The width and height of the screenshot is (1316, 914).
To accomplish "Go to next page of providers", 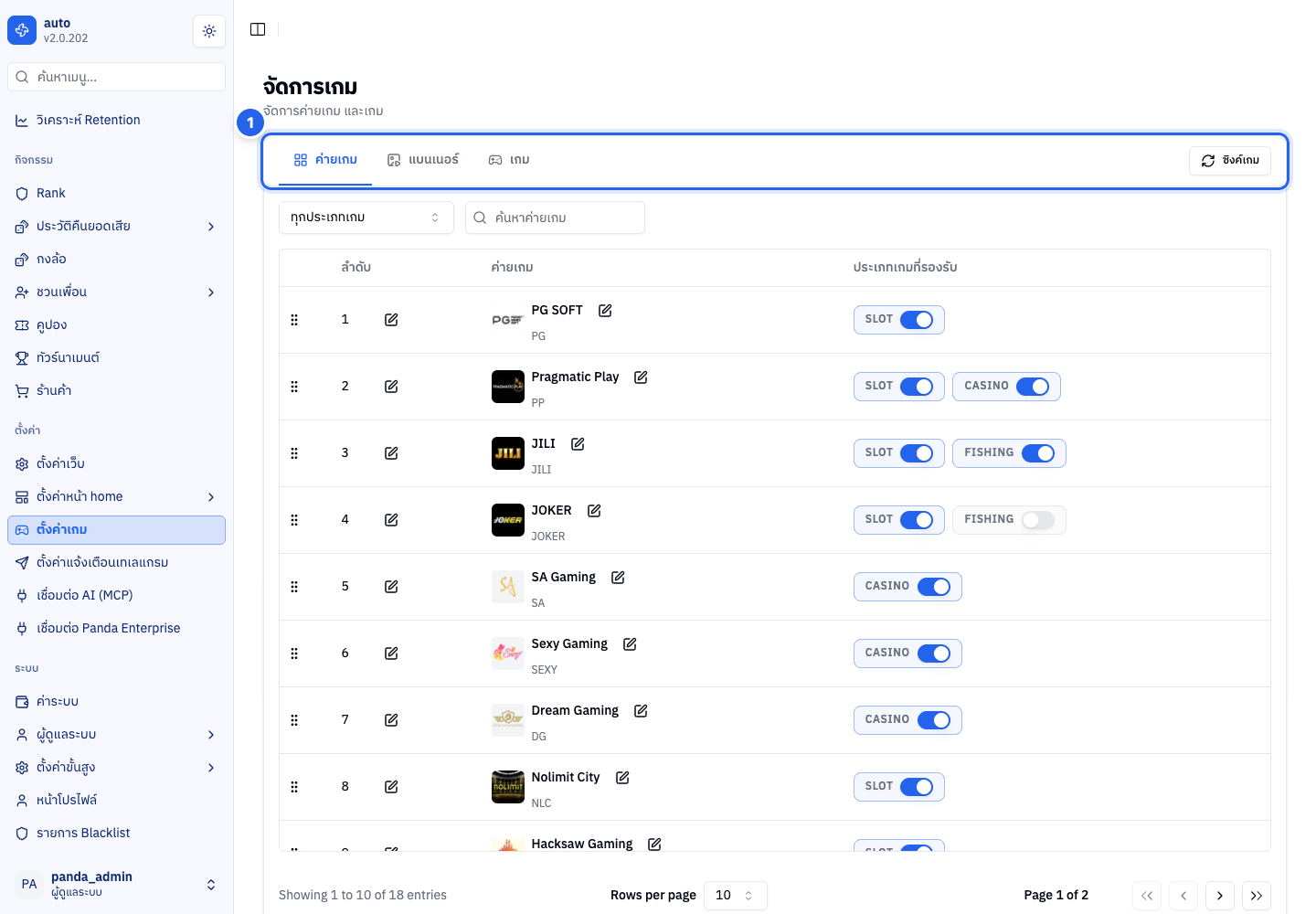I will tap(1220, 896).
